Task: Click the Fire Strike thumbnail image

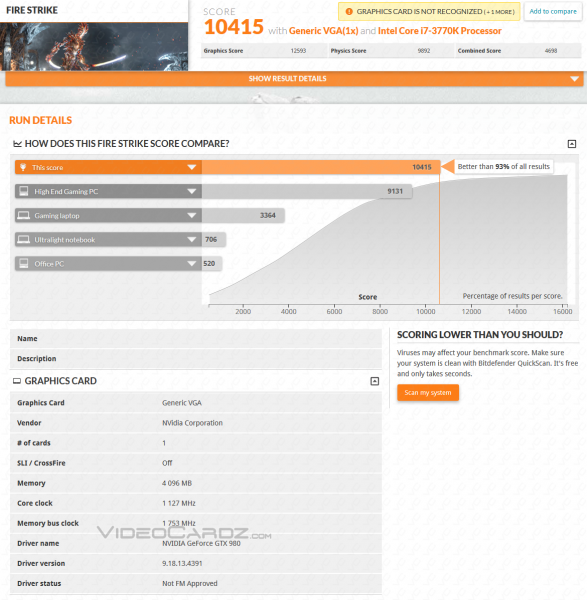Action: click(94, 46)
